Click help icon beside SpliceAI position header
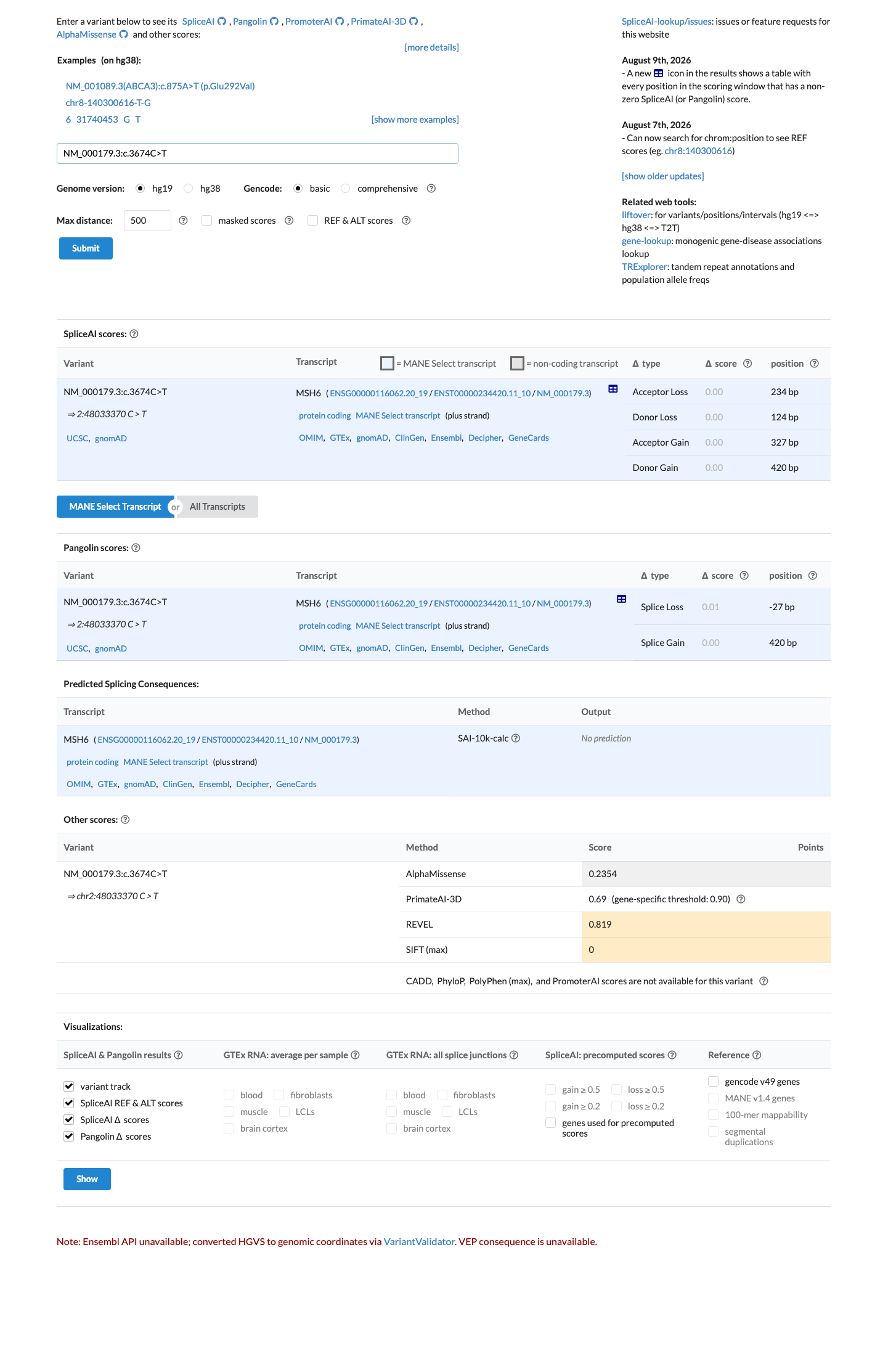This screenshot has height=1356, width=896. [x=814, y=364]
